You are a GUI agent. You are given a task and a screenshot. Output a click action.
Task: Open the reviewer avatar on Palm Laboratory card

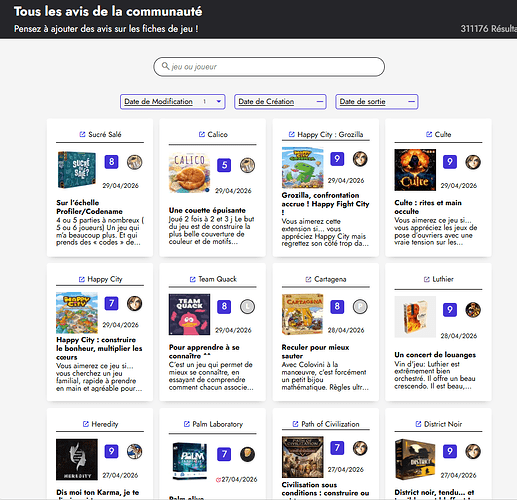247,454
